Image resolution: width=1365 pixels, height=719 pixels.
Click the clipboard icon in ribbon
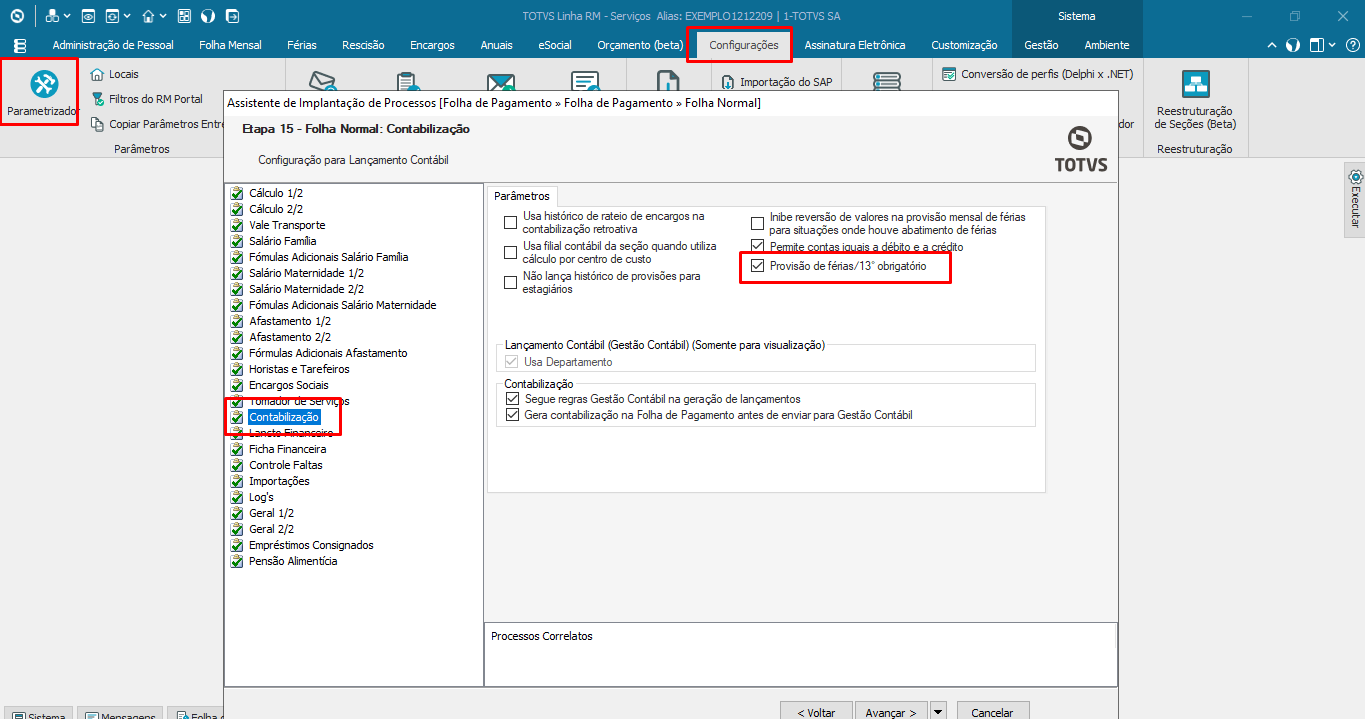point(406,82)
